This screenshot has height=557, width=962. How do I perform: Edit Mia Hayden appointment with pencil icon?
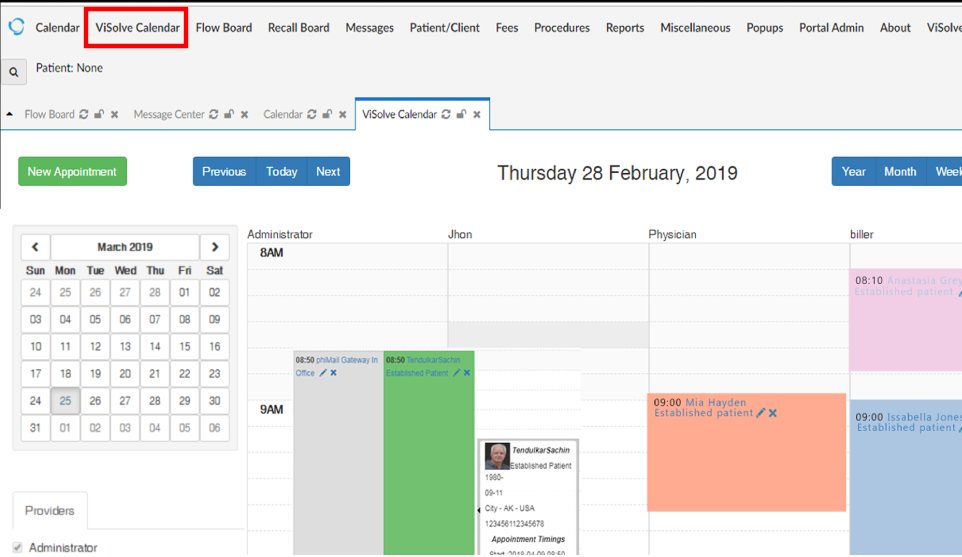click(761, 413)
